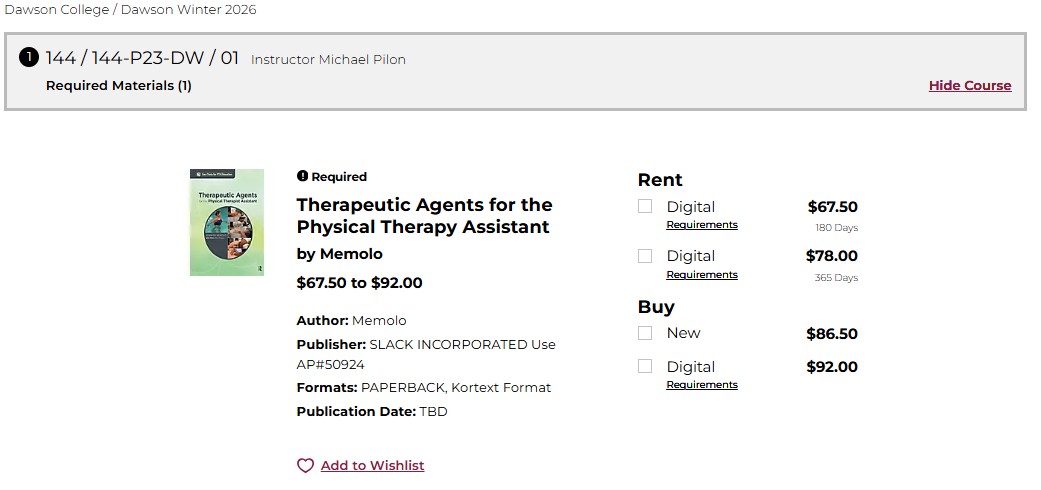Click the heart wishlist icon
Viewport: 1041px width, 490px height.
coord(305,466)
